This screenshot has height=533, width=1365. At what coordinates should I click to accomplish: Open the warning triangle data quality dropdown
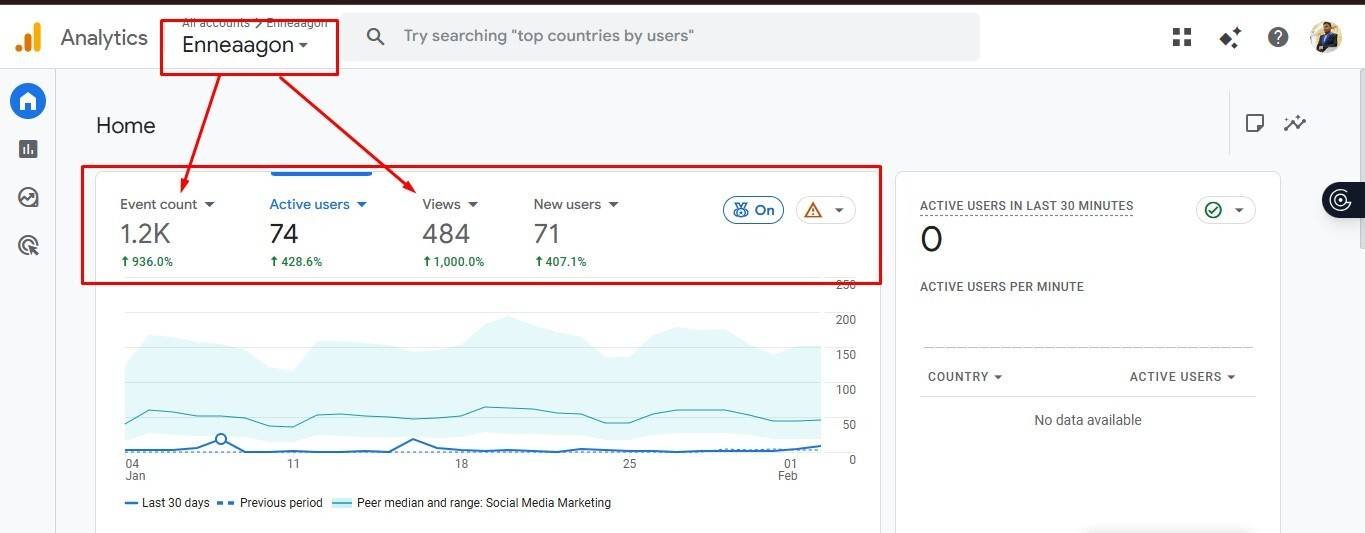coord(826,210)
